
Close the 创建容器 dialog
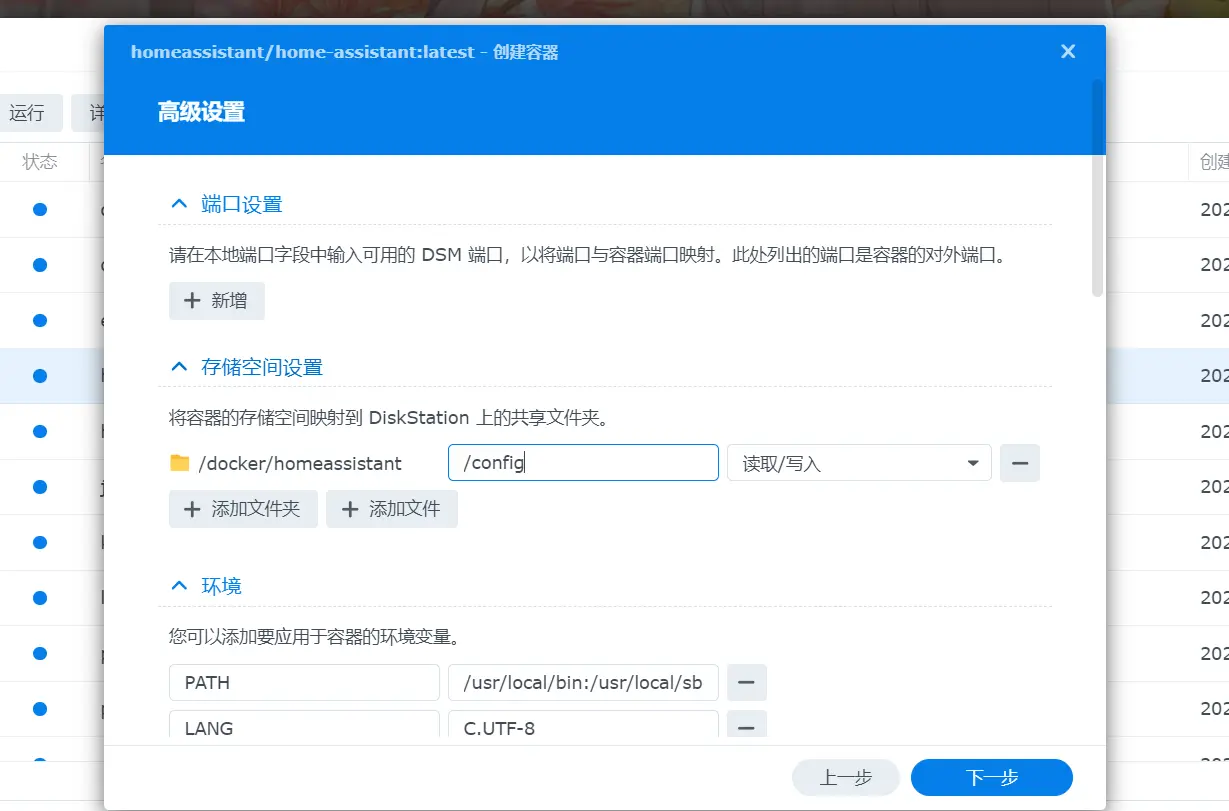pyautogui.click(x=1068, y=51)
